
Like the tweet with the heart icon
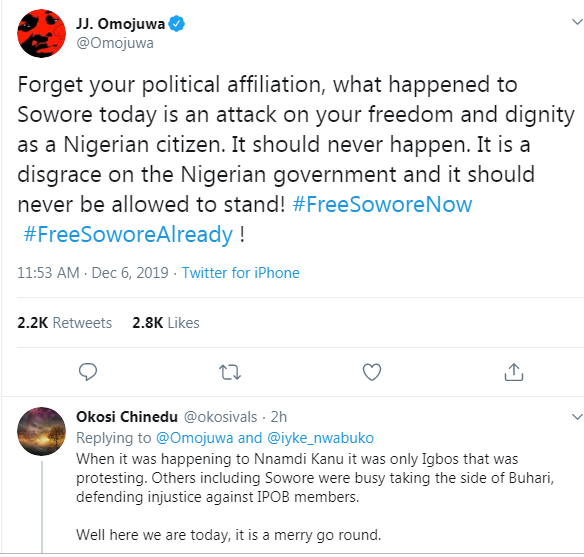pyautogui.click(x=372, y=372)
